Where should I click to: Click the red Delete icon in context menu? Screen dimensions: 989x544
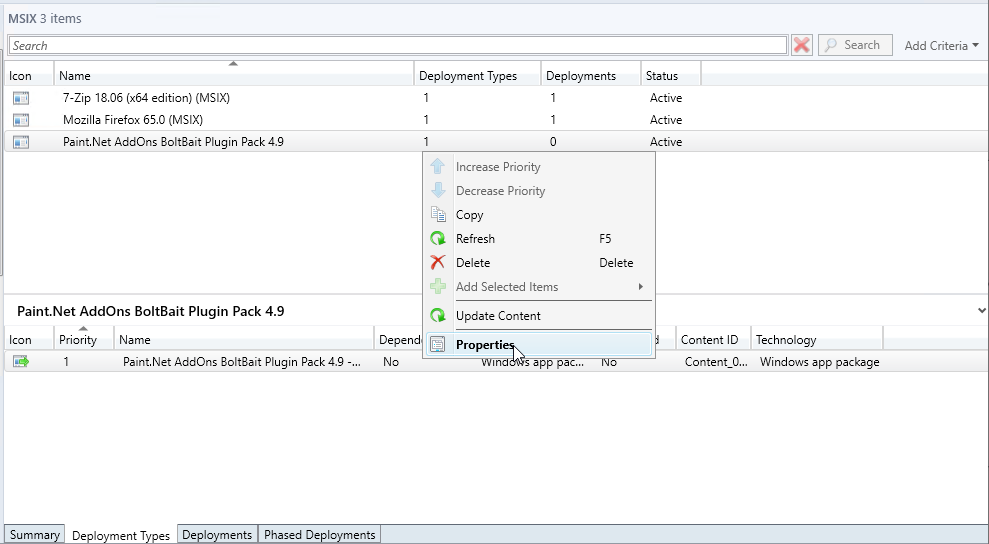click(438, 263)
